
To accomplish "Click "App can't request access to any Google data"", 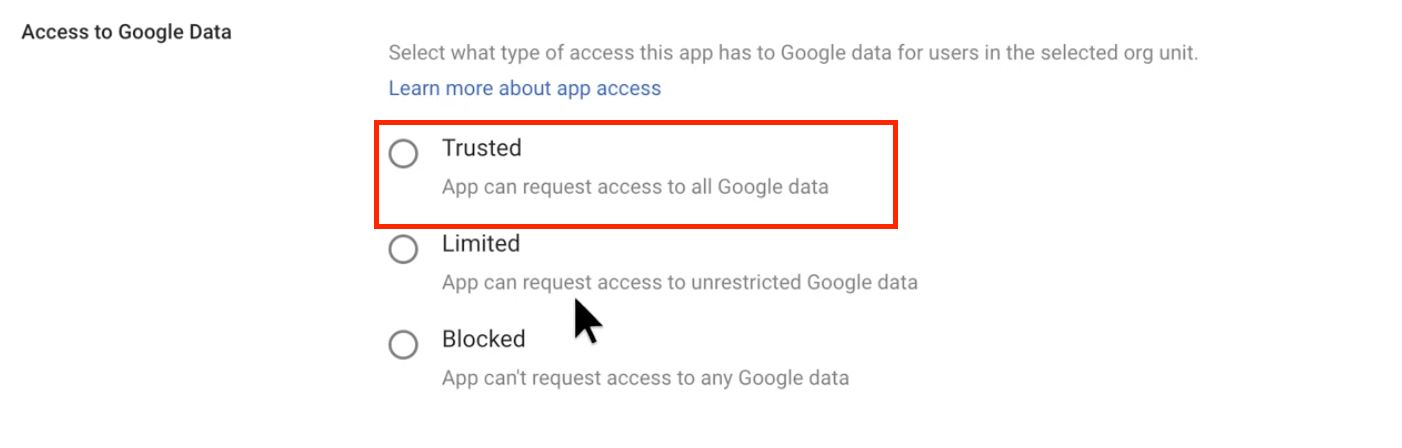I will tap(645, 378).
